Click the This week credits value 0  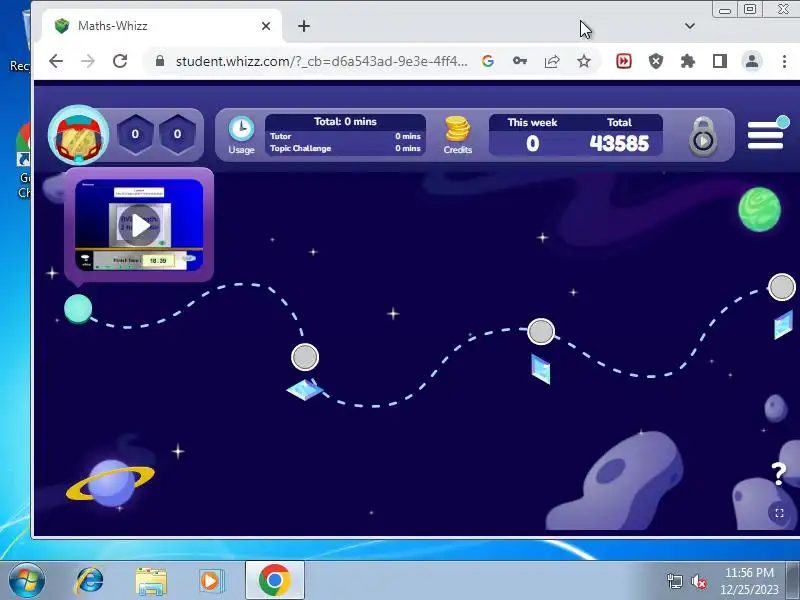(x=533, y=144)
